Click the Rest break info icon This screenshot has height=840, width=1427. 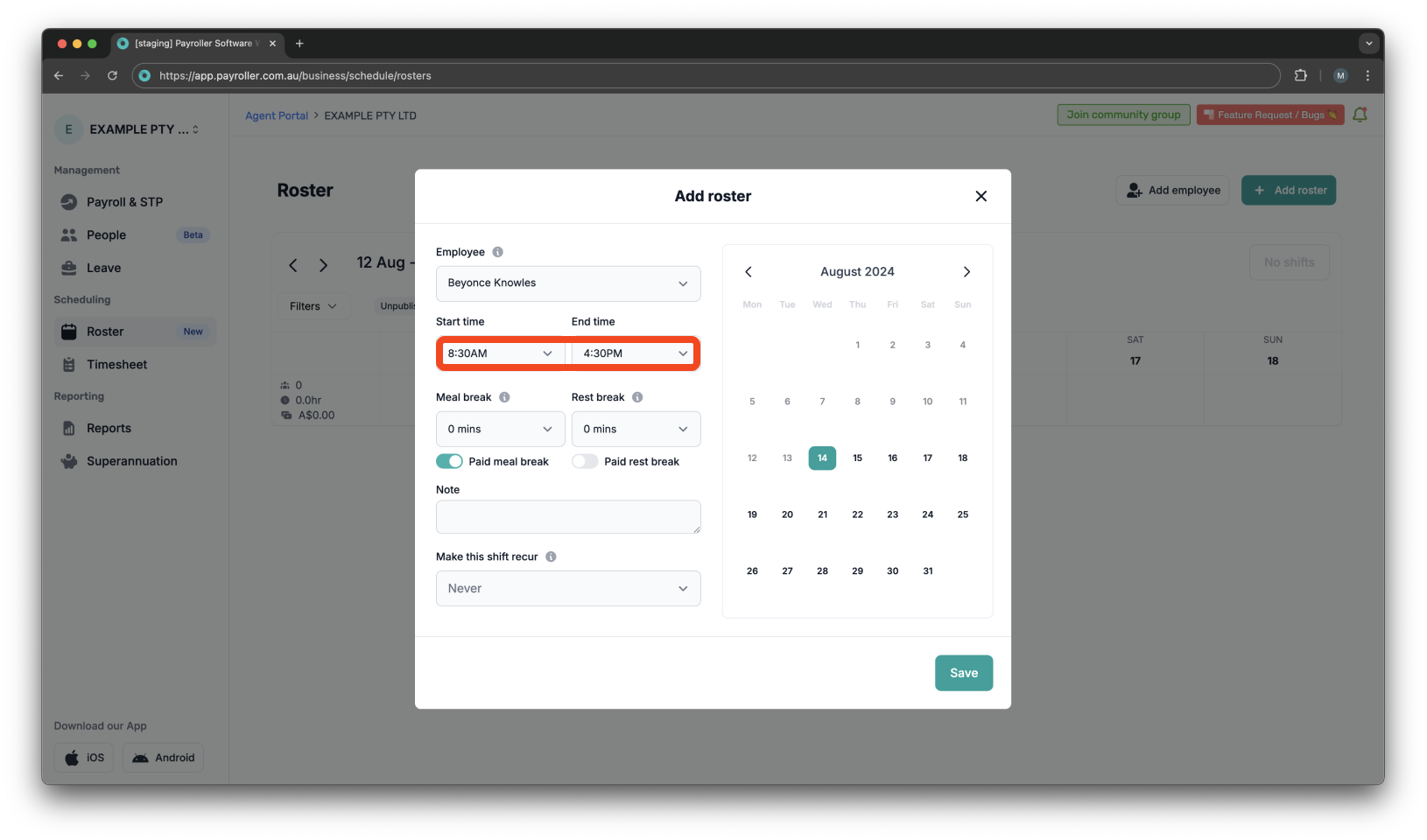637,397
